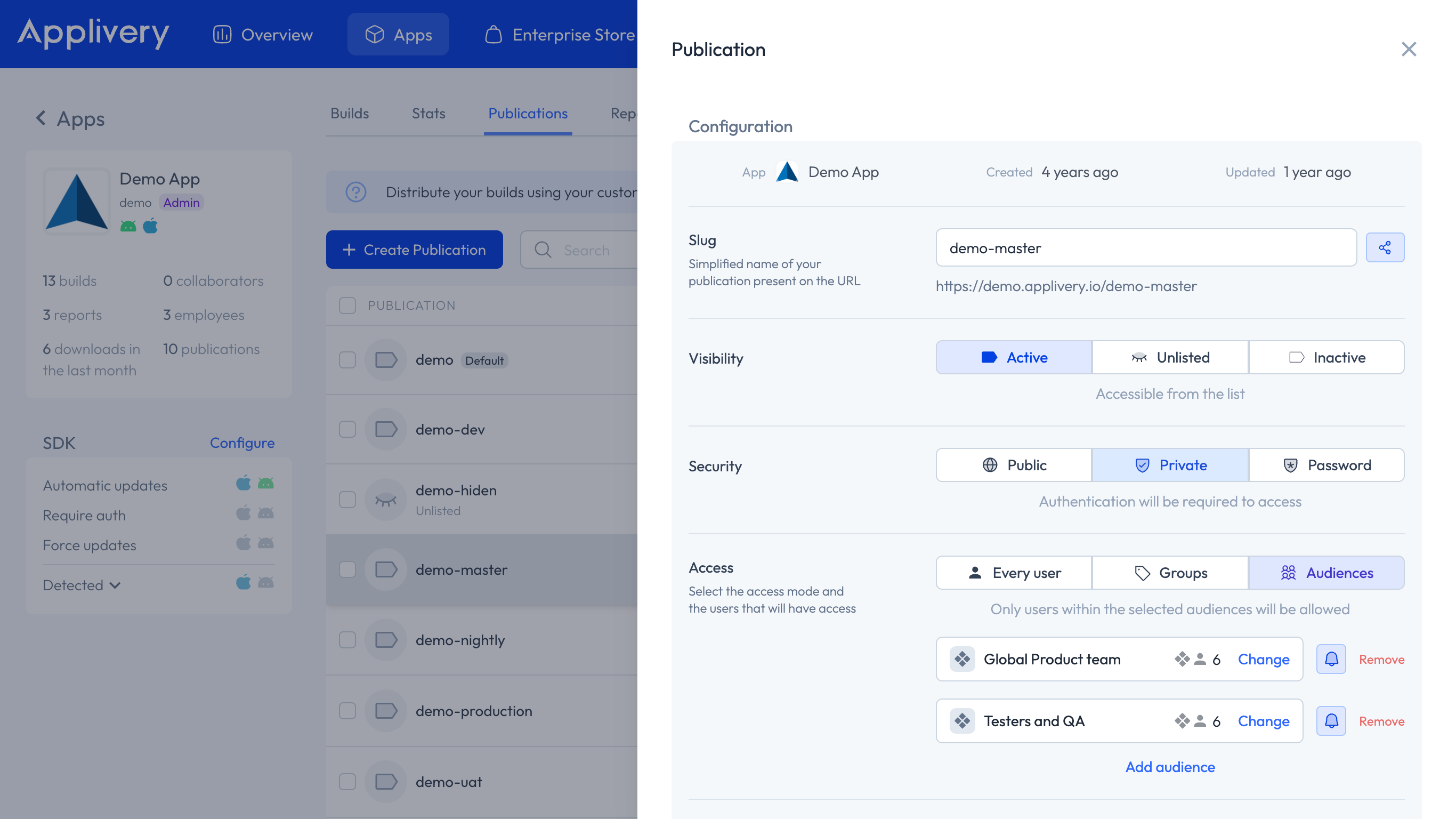Open the Stats tab

pos(428,113)
